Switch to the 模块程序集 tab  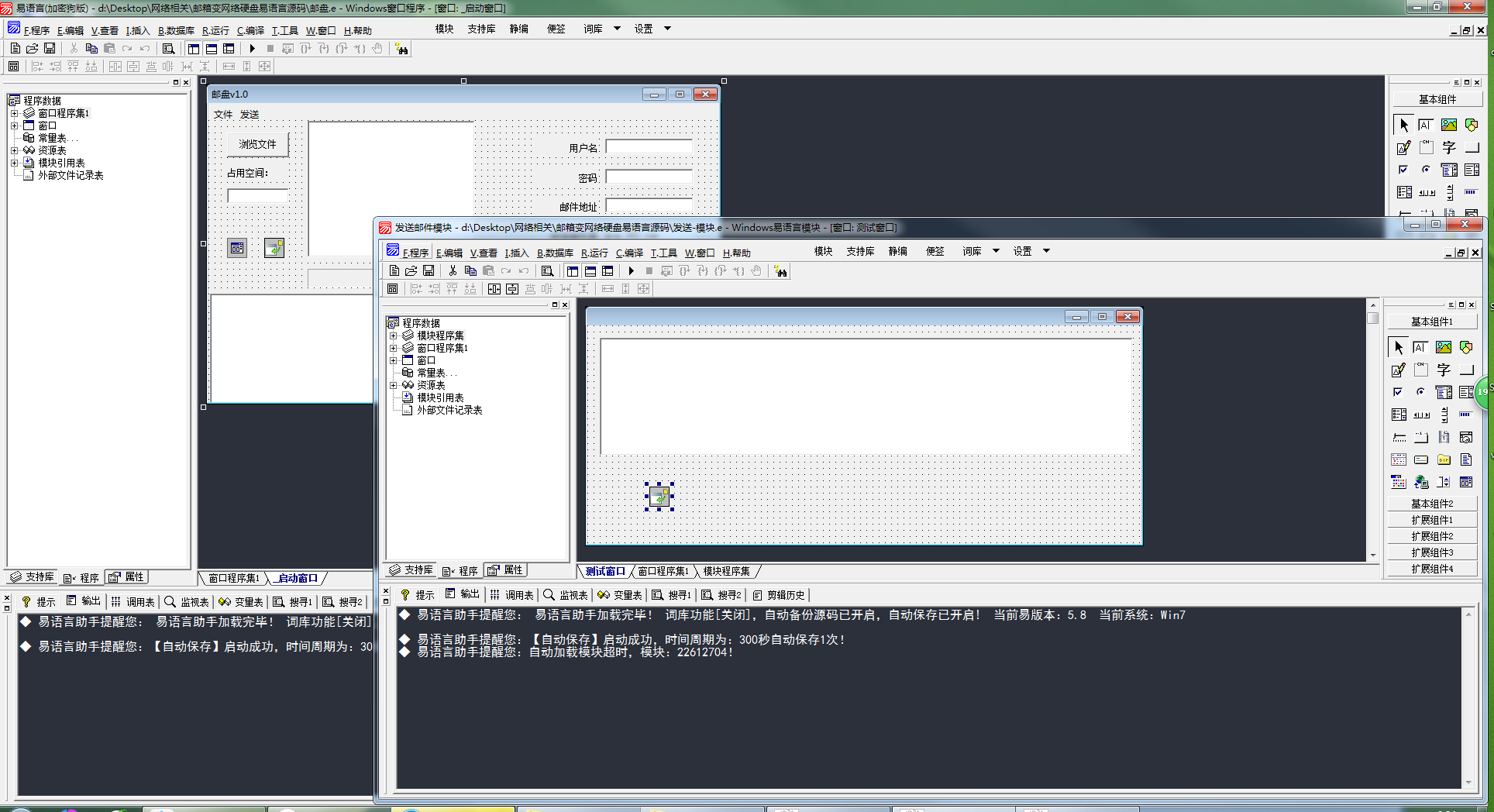(x=727, y=571)
